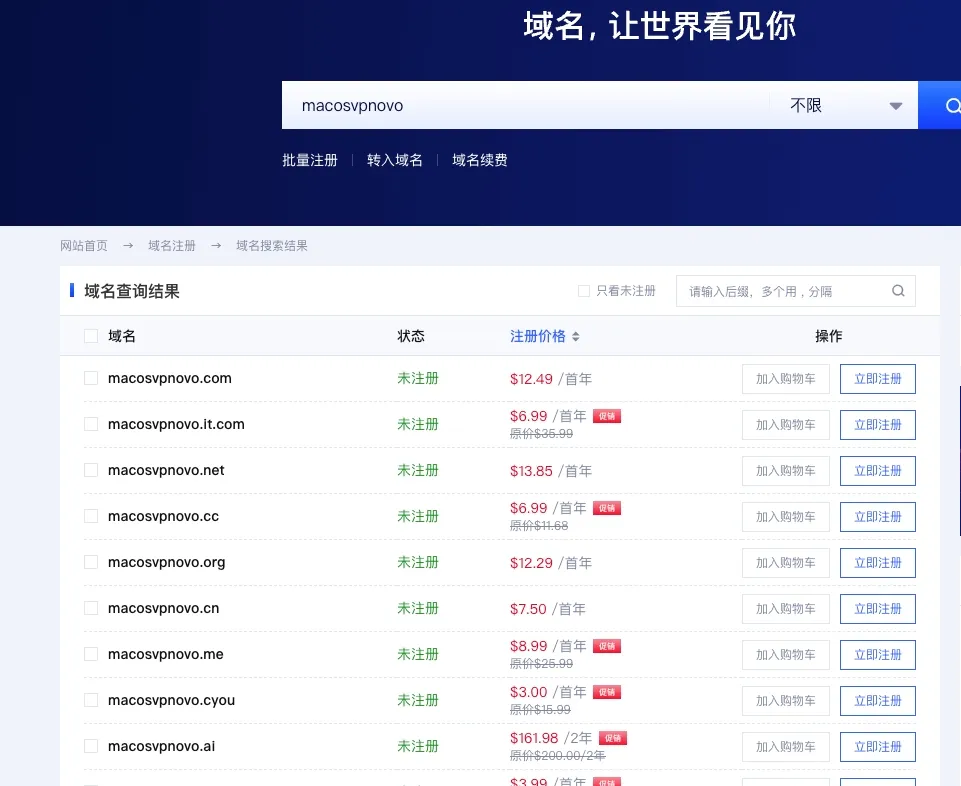Image resolution: width=961 pixels, height=786 pixels.
Task: Open 批量注册 link
Action: 310,160
